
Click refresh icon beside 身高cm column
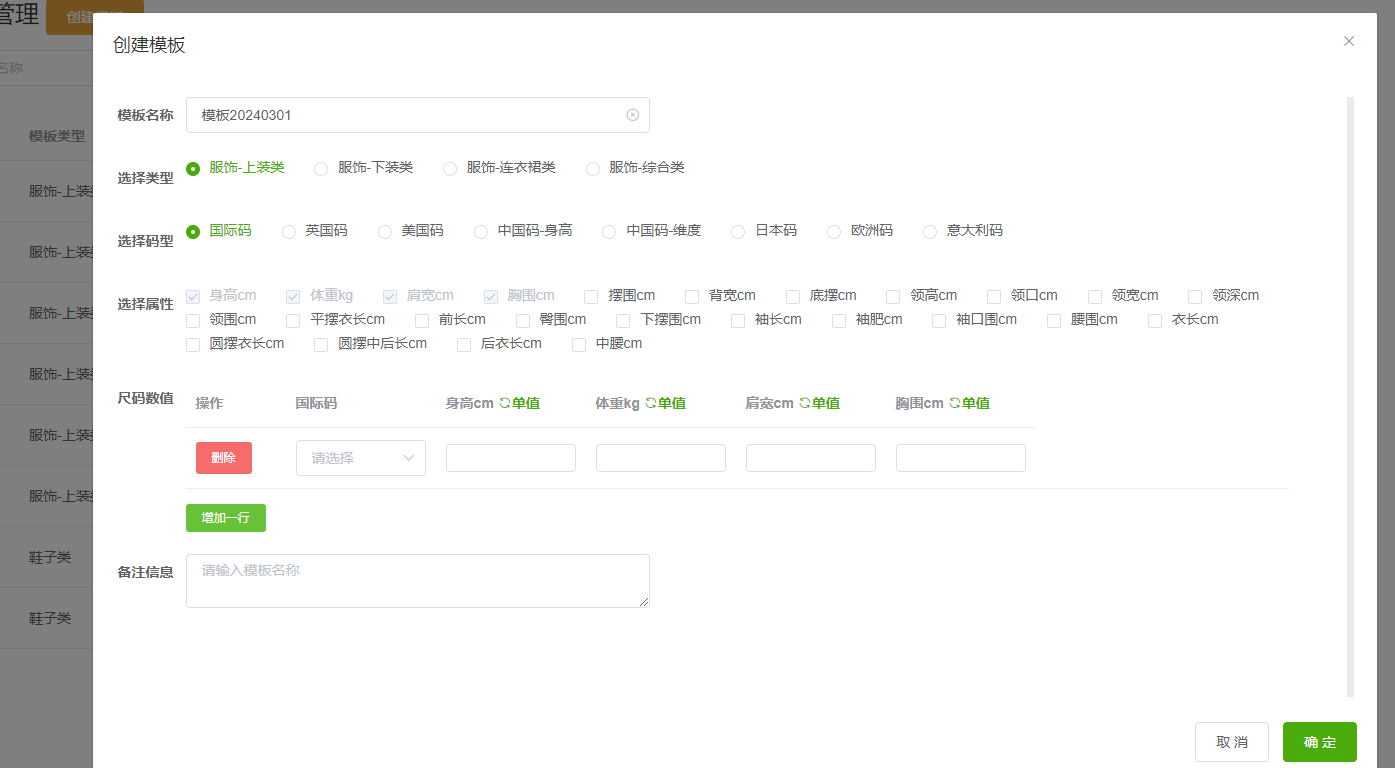point(504,403)
